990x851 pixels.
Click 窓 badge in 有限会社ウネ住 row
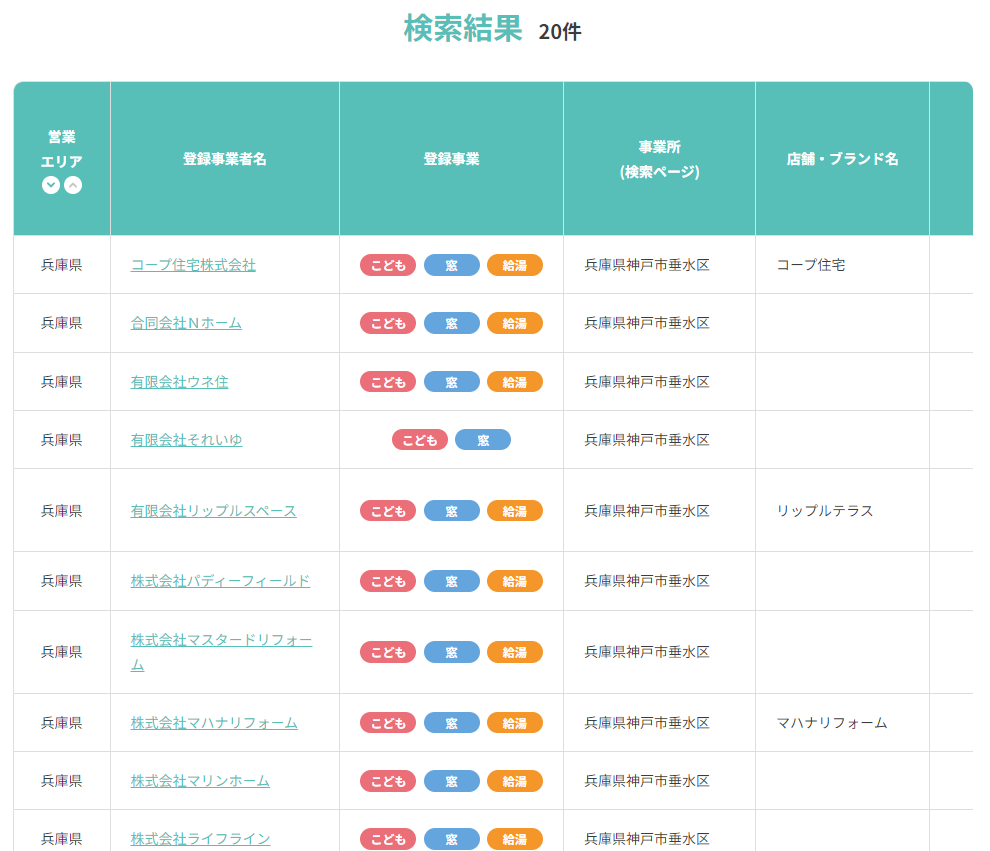click(x=451, y=382)
